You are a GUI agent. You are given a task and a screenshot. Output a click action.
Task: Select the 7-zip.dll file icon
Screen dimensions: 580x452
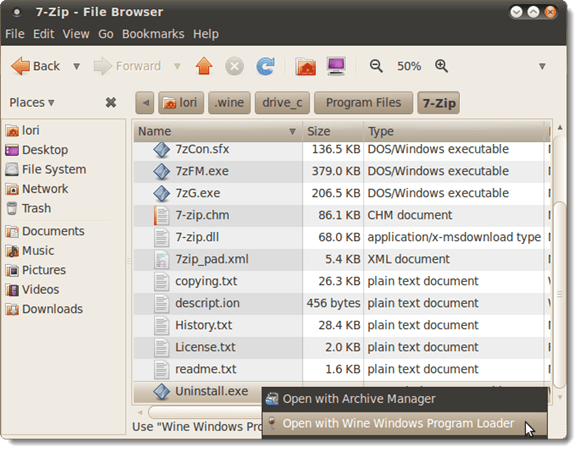(x=162, y=237)
